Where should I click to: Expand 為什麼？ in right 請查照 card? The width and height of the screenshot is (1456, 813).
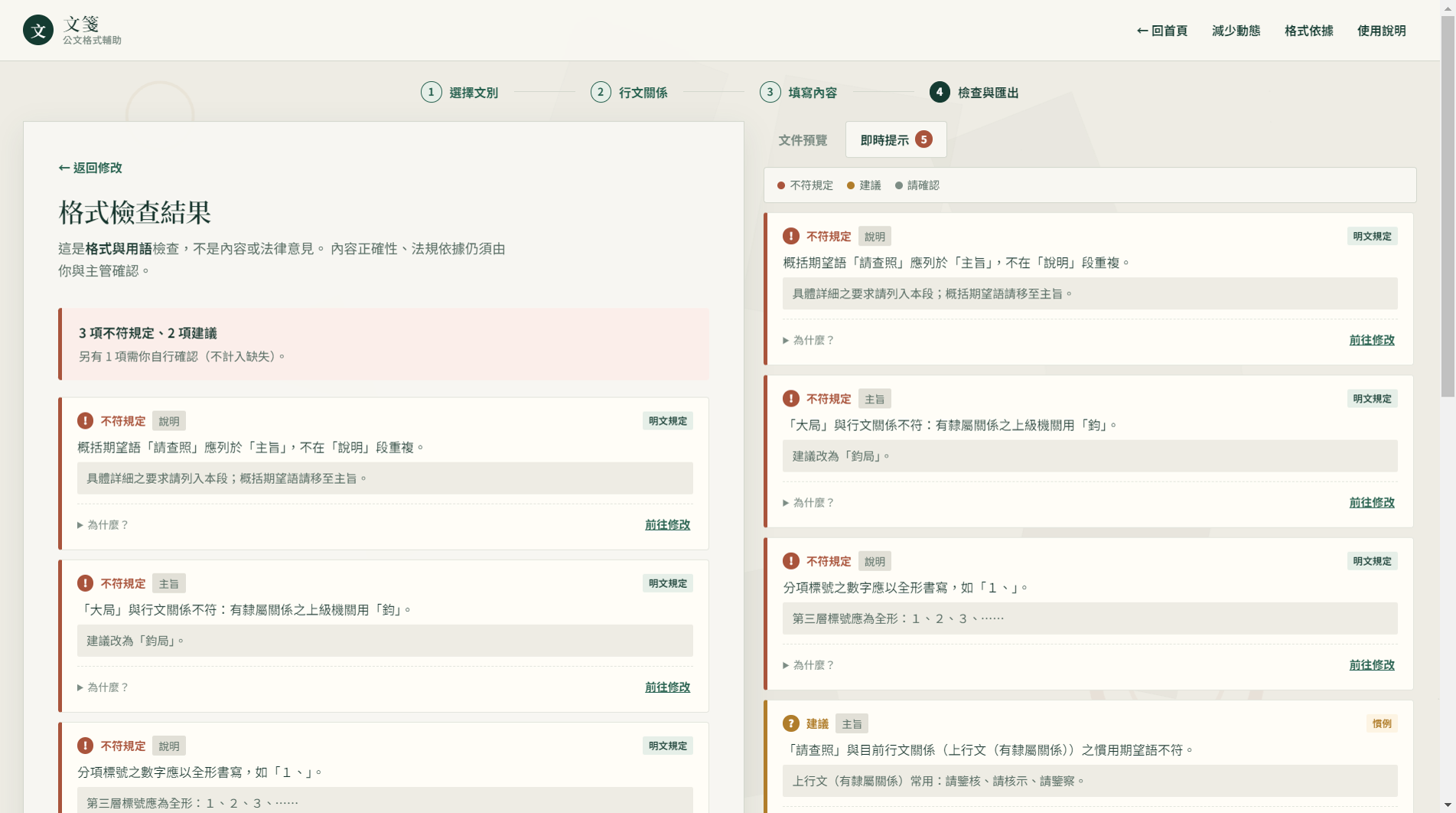pyautogui.click(x=809, y=341)
